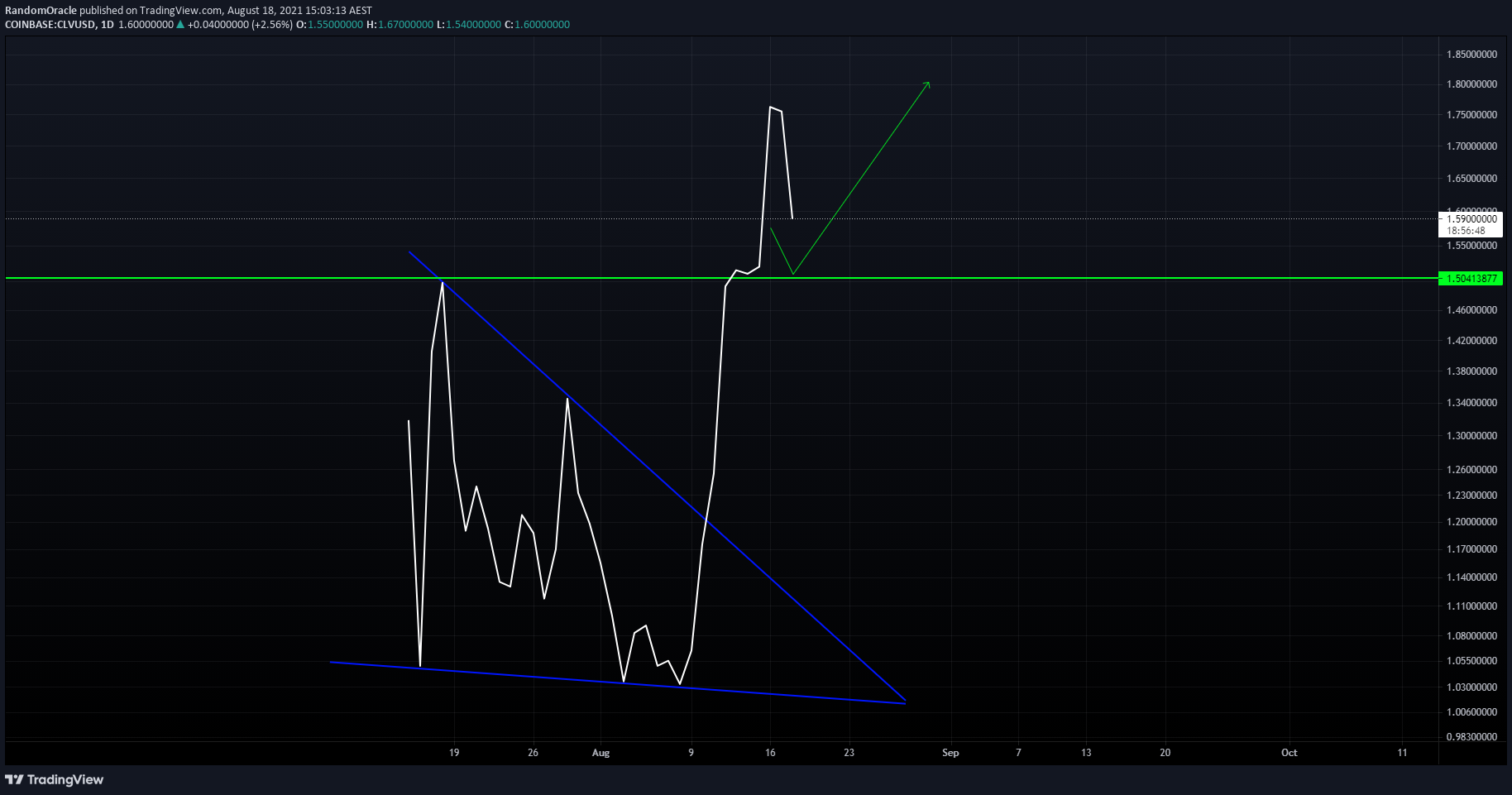
Task: Click the TradingView.com publication text in header
Action: (180, 11)
